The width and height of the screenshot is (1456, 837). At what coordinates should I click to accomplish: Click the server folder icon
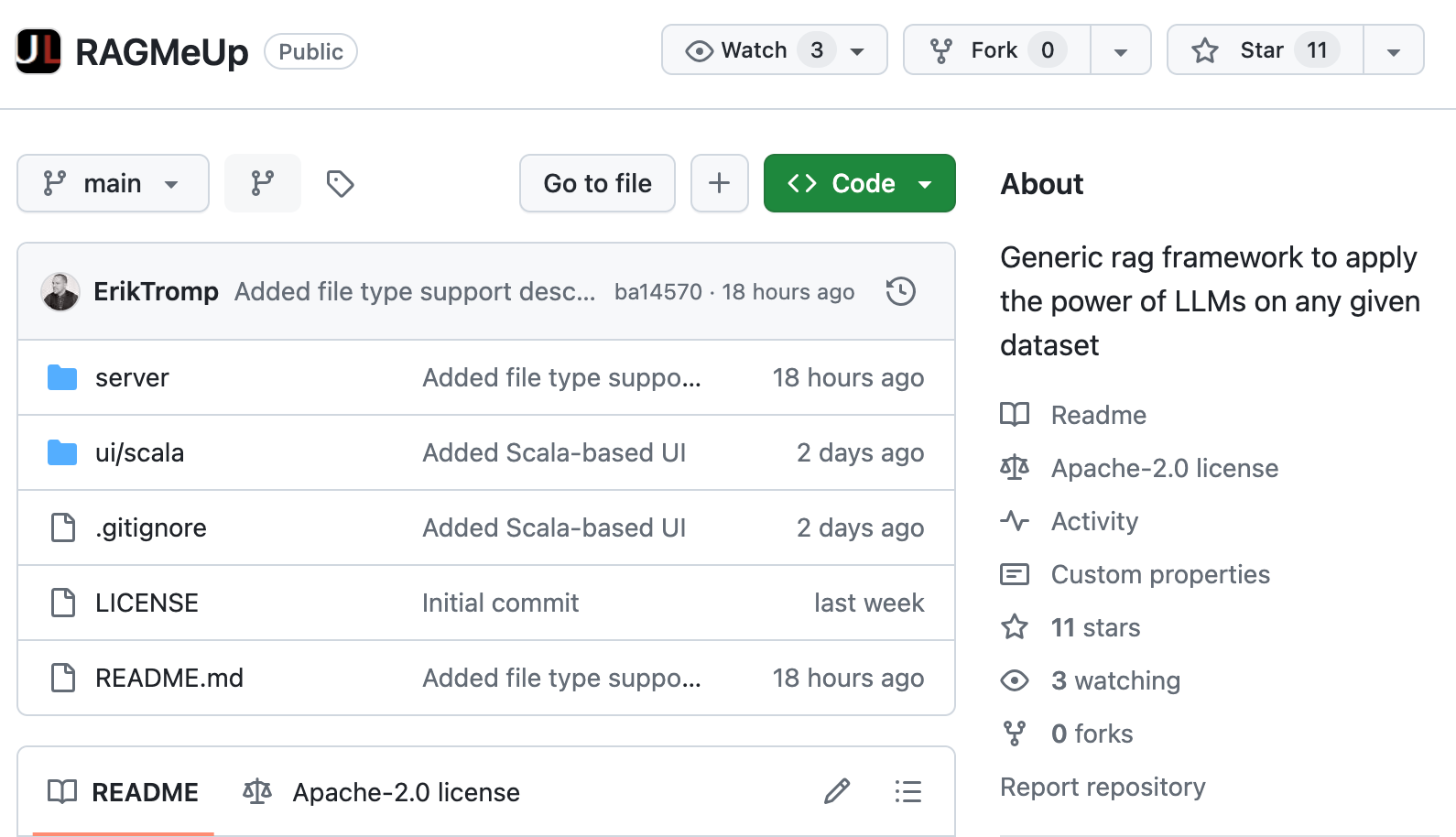[62, 377]
